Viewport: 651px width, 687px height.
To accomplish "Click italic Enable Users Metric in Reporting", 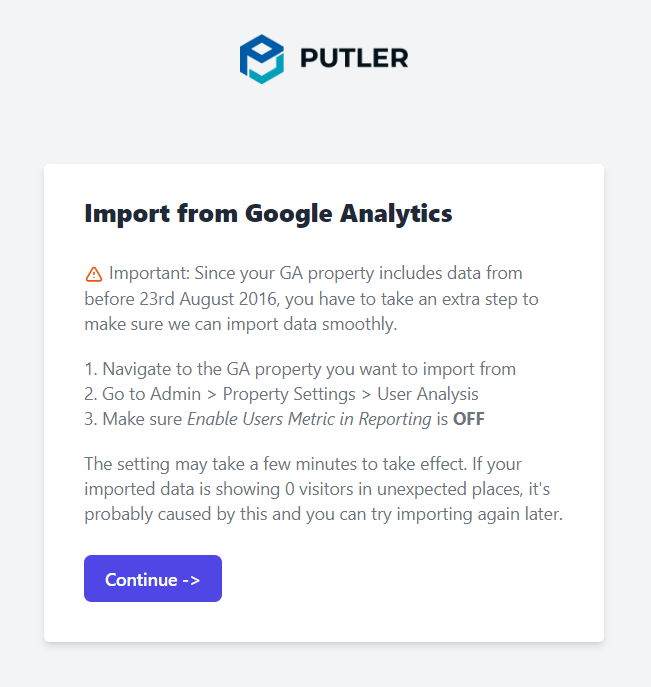I will pos(309,419).
